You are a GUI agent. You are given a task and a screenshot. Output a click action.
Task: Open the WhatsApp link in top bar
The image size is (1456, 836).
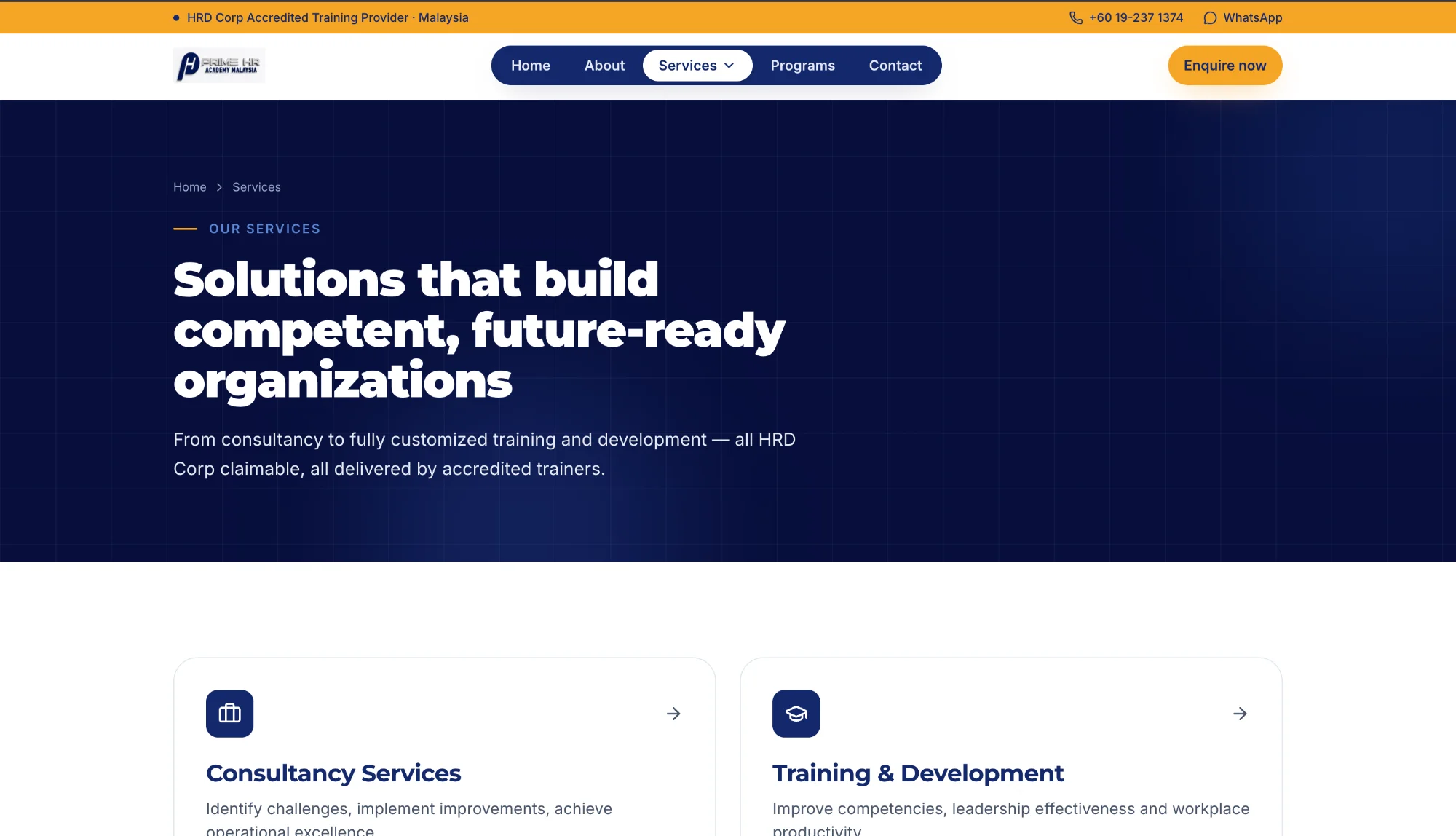[x=1243, y=17]
